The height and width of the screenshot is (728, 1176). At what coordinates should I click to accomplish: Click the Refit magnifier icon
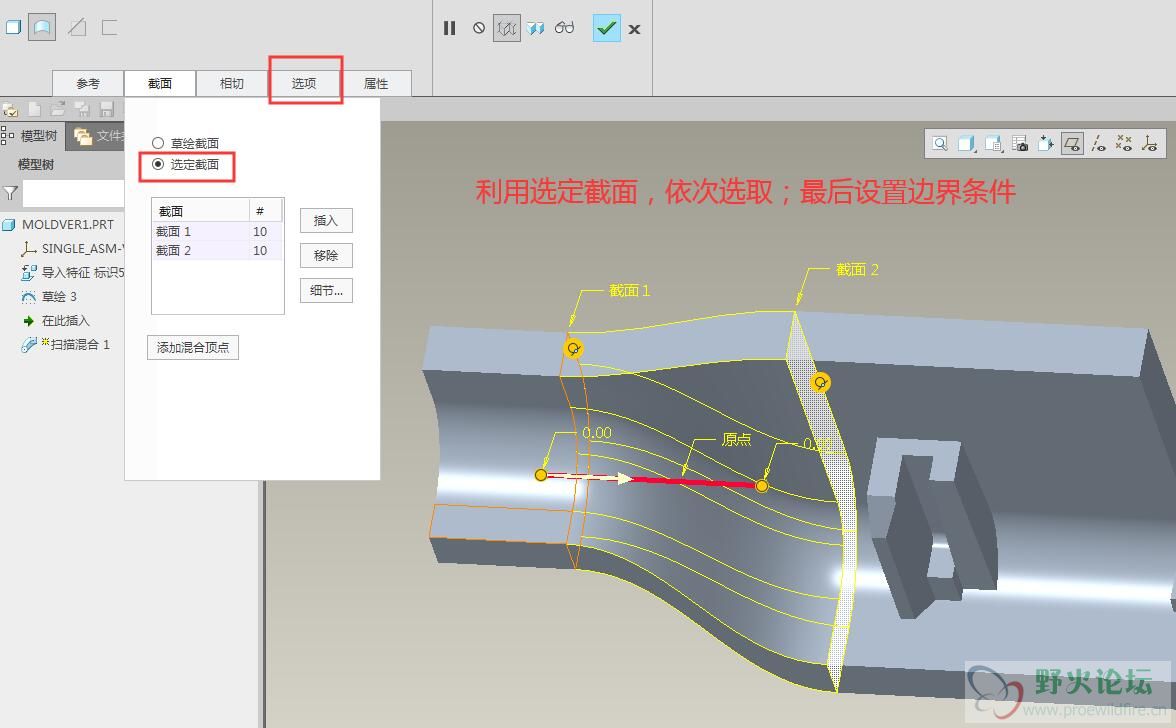pos(940,143)
